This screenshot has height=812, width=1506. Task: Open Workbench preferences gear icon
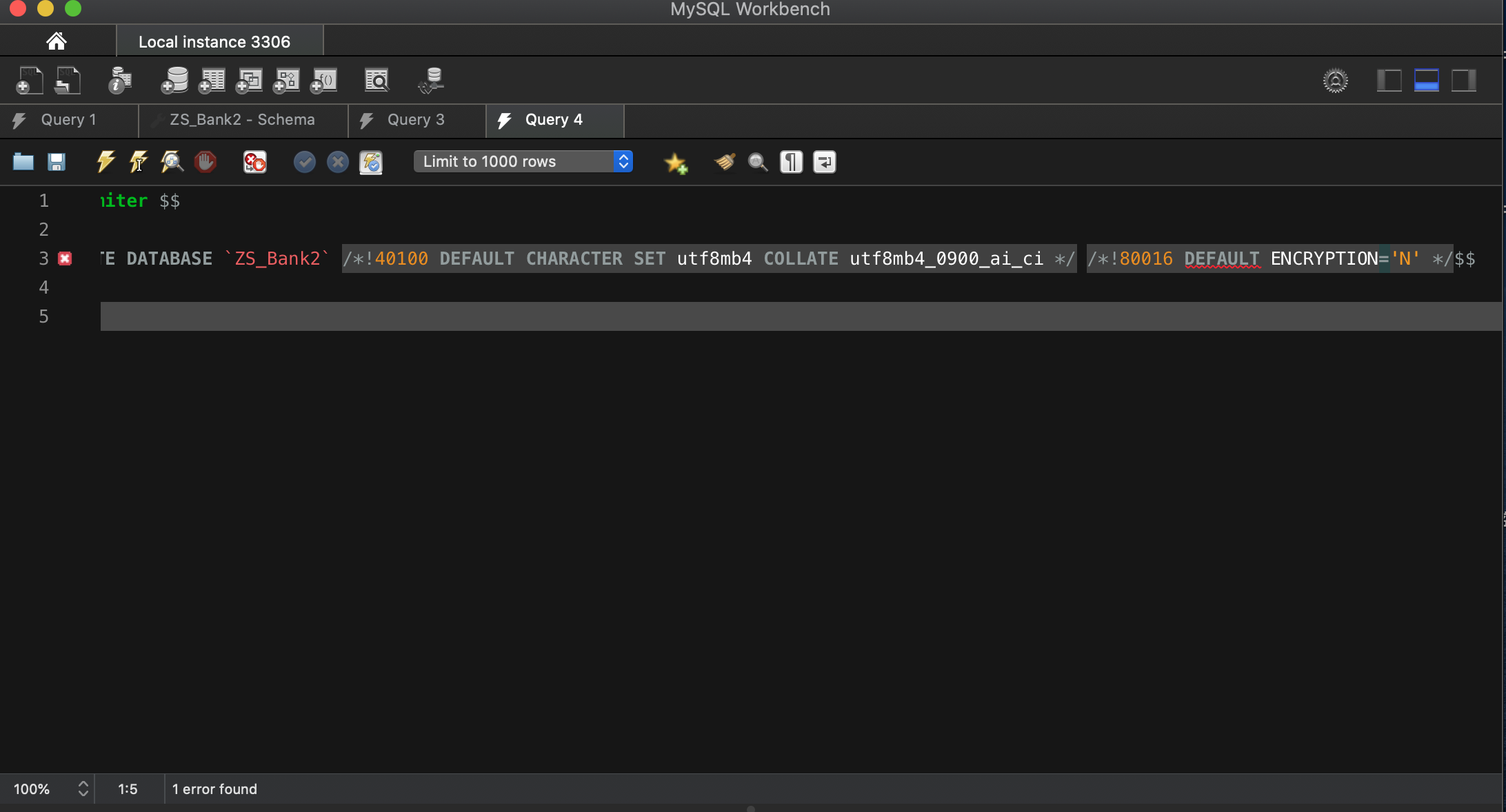[x=1336, y=81]
